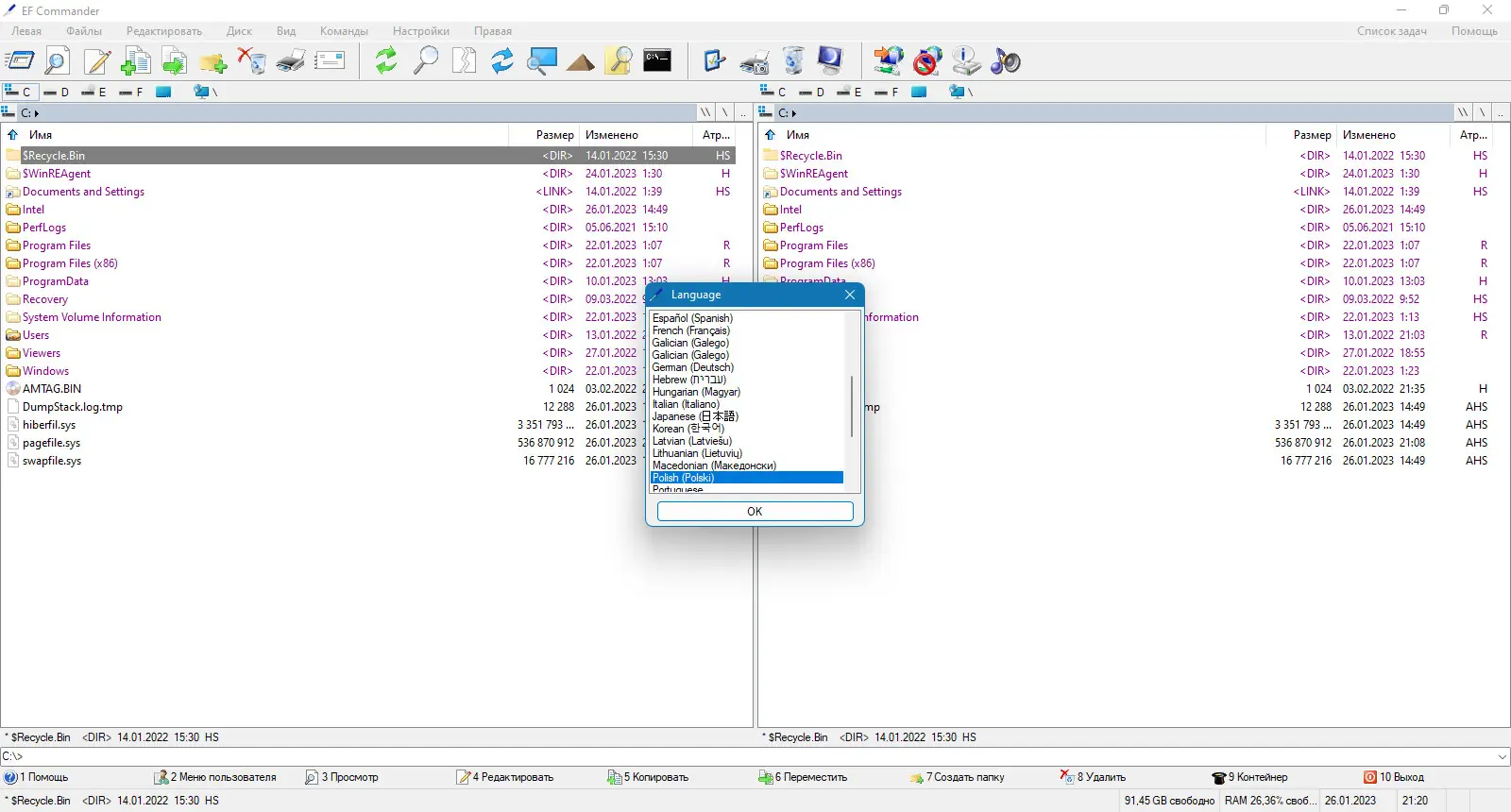Click the 3 Просмотр function button
This screenshot has height=812, width=1511.
coord(342,777)
